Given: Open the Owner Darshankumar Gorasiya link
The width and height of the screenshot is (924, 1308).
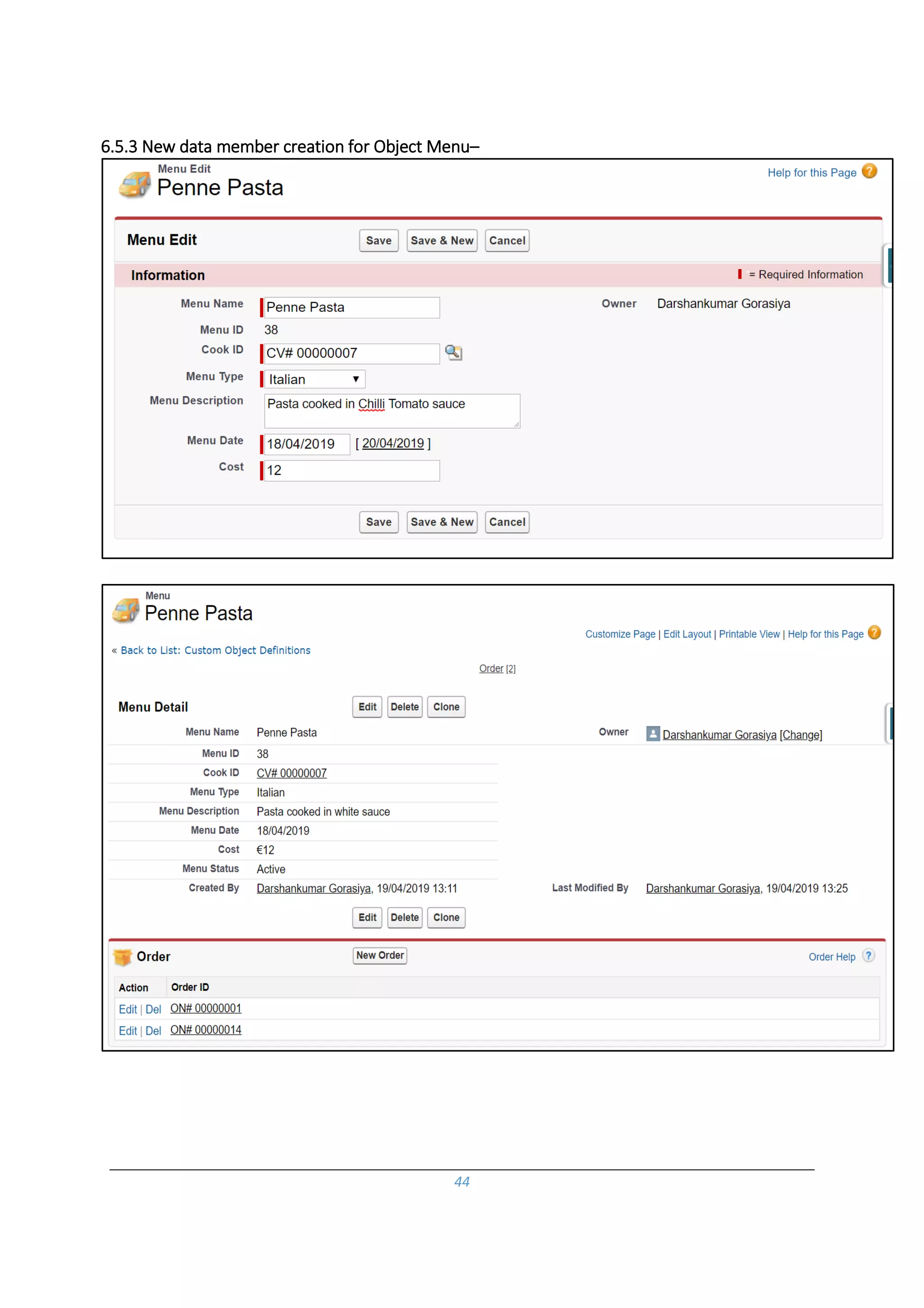Looking at the screenshot, I should [719, 735].
